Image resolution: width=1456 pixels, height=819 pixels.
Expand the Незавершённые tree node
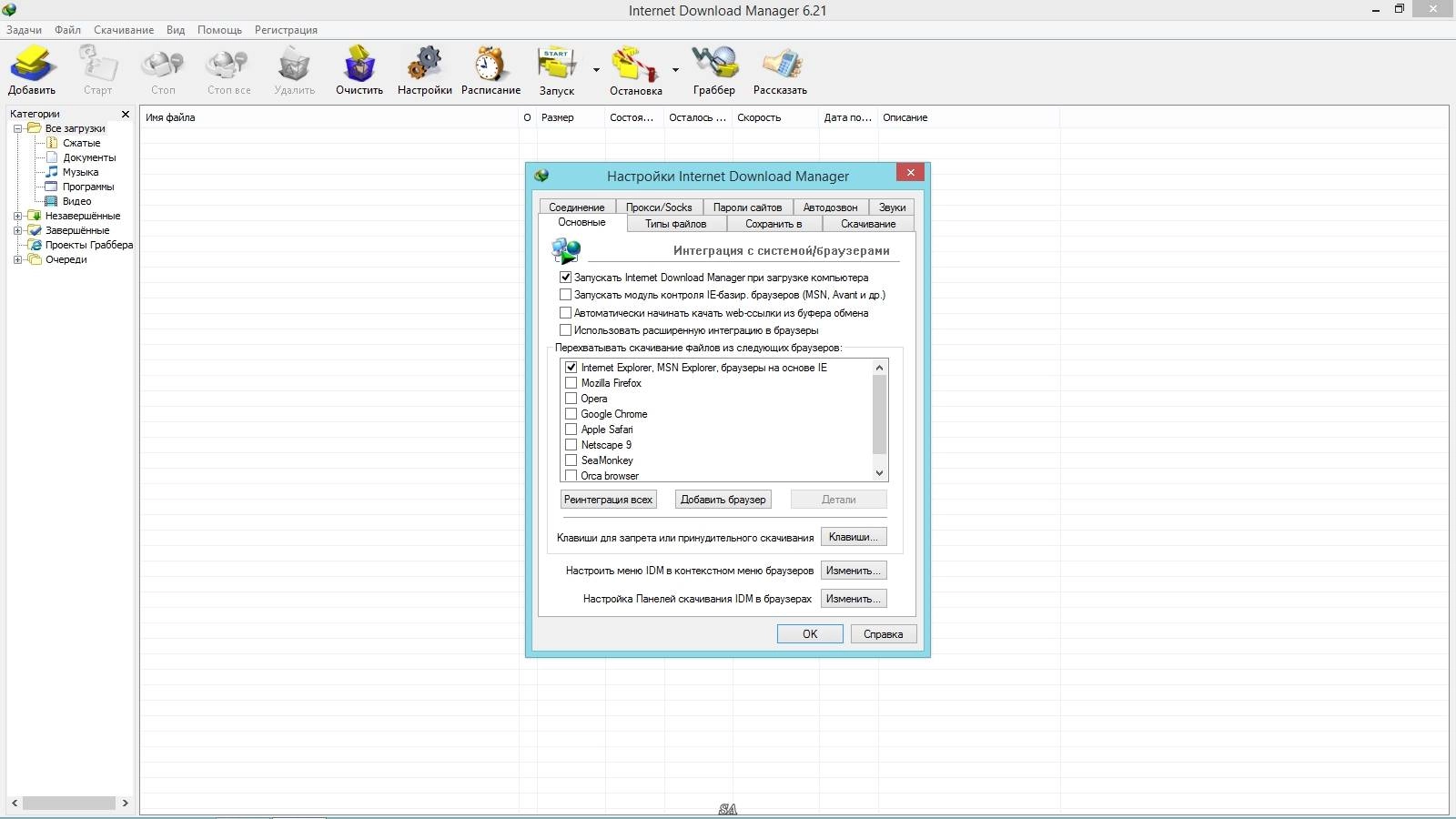click(17, 216)
